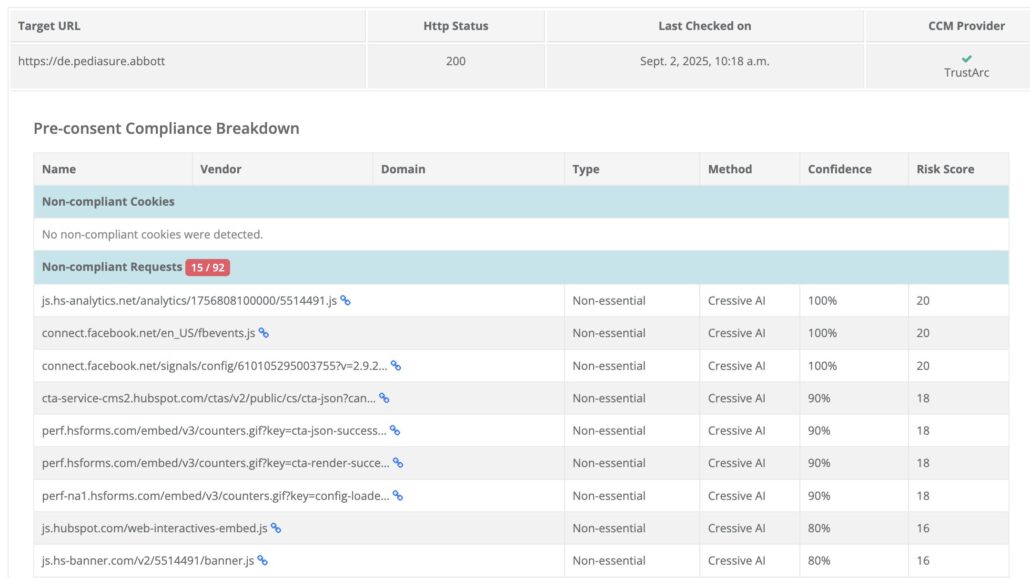Screen dimensions: 1030x578
Task: Click the green TrustArc checkmark icon
Action: tap(966, 59)
